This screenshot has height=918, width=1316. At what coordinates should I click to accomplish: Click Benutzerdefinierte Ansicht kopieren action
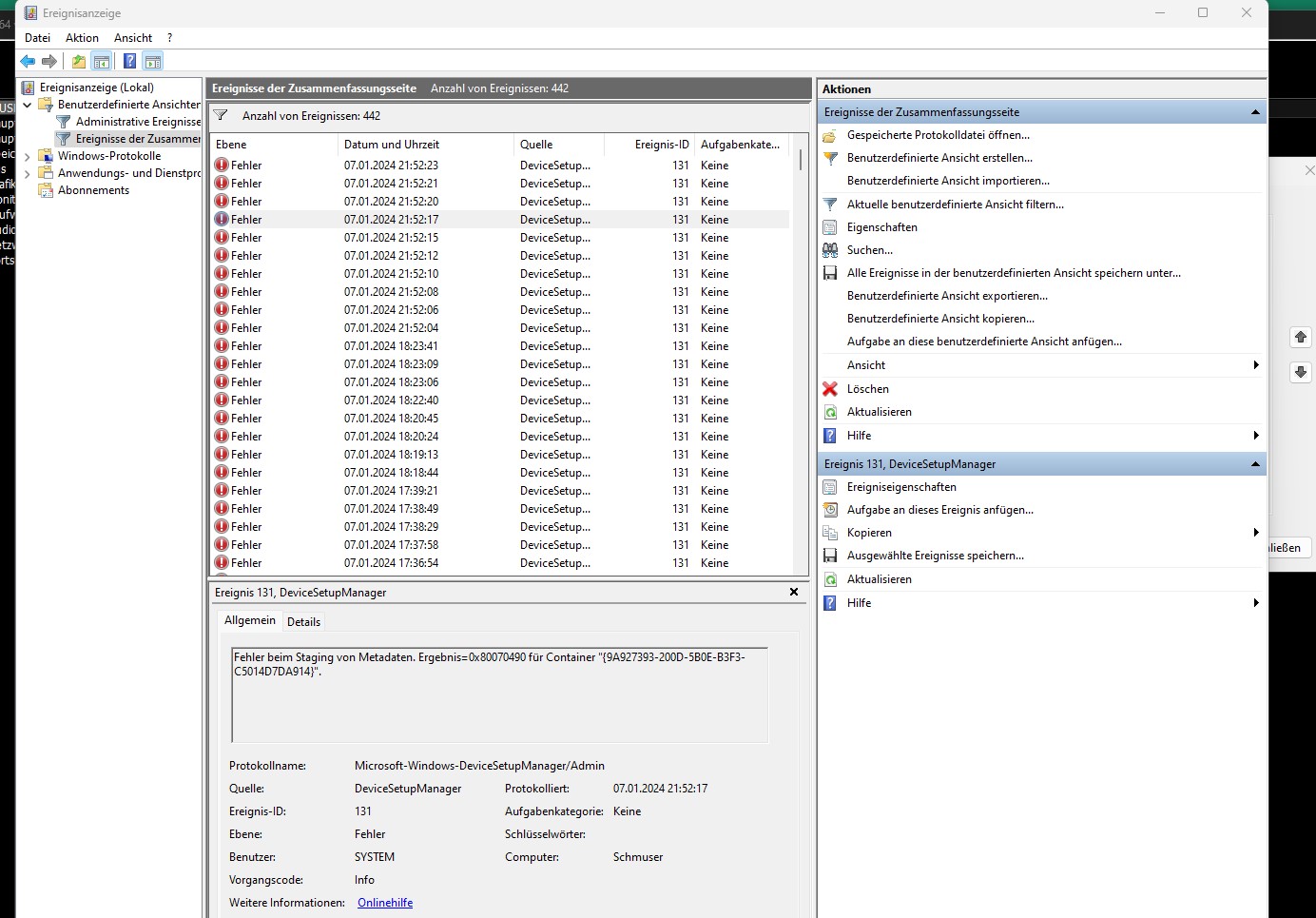point(940,319)
